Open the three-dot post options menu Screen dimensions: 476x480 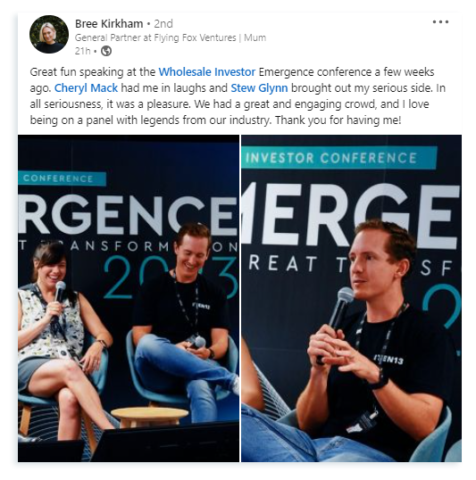440,22
